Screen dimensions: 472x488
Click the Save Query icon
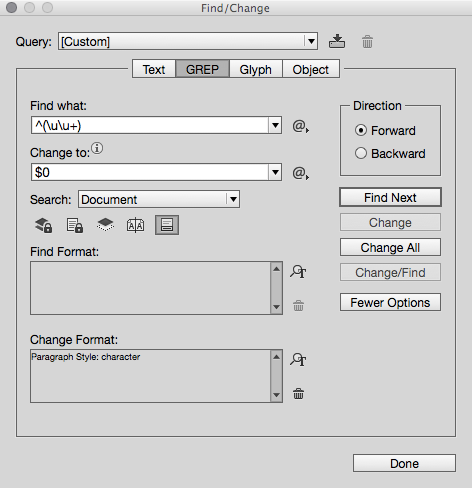tap(337, 41)
